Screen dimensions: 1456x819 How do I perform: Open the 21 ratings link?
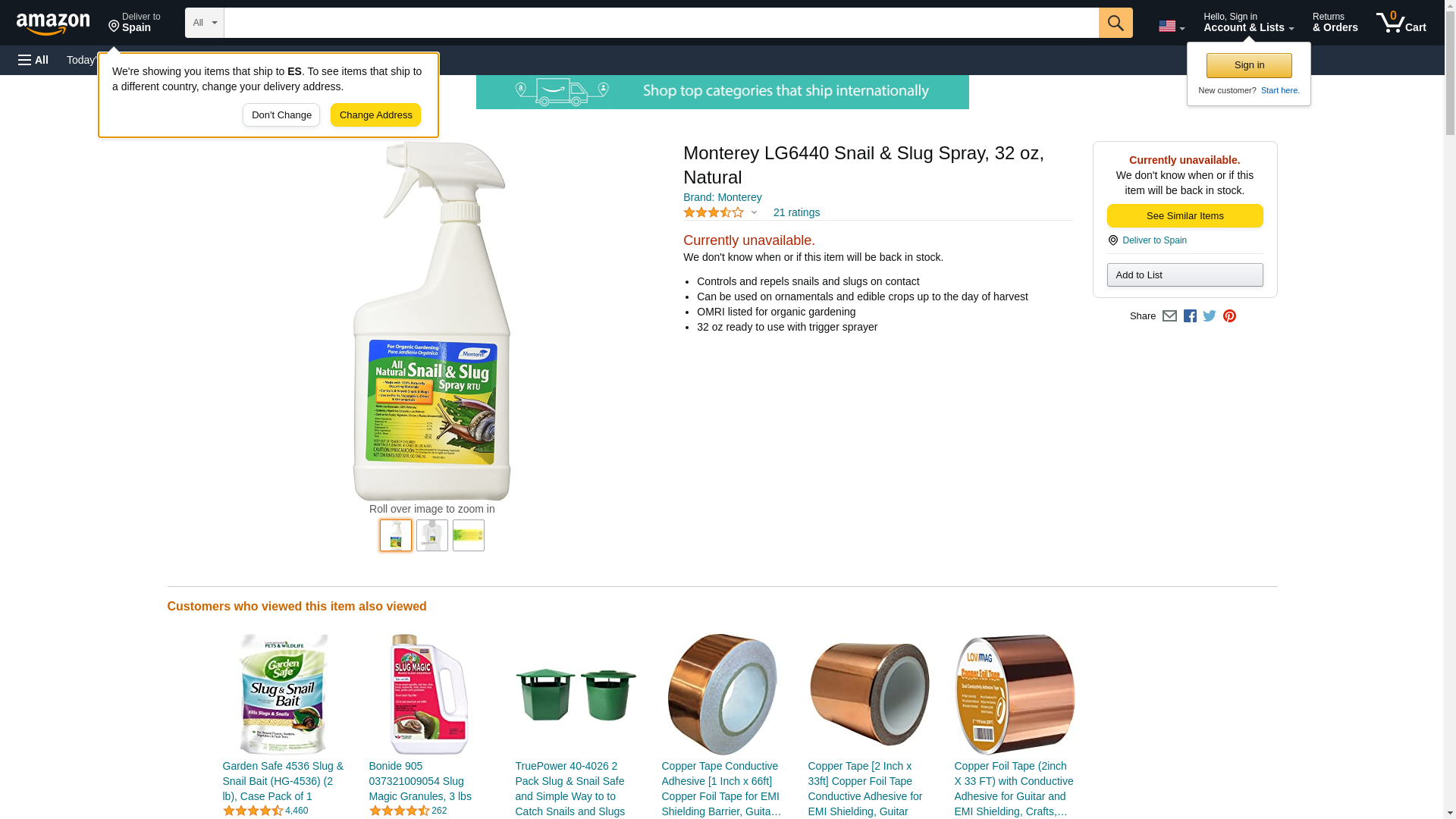pyautogui.click(x=796, y=213)
